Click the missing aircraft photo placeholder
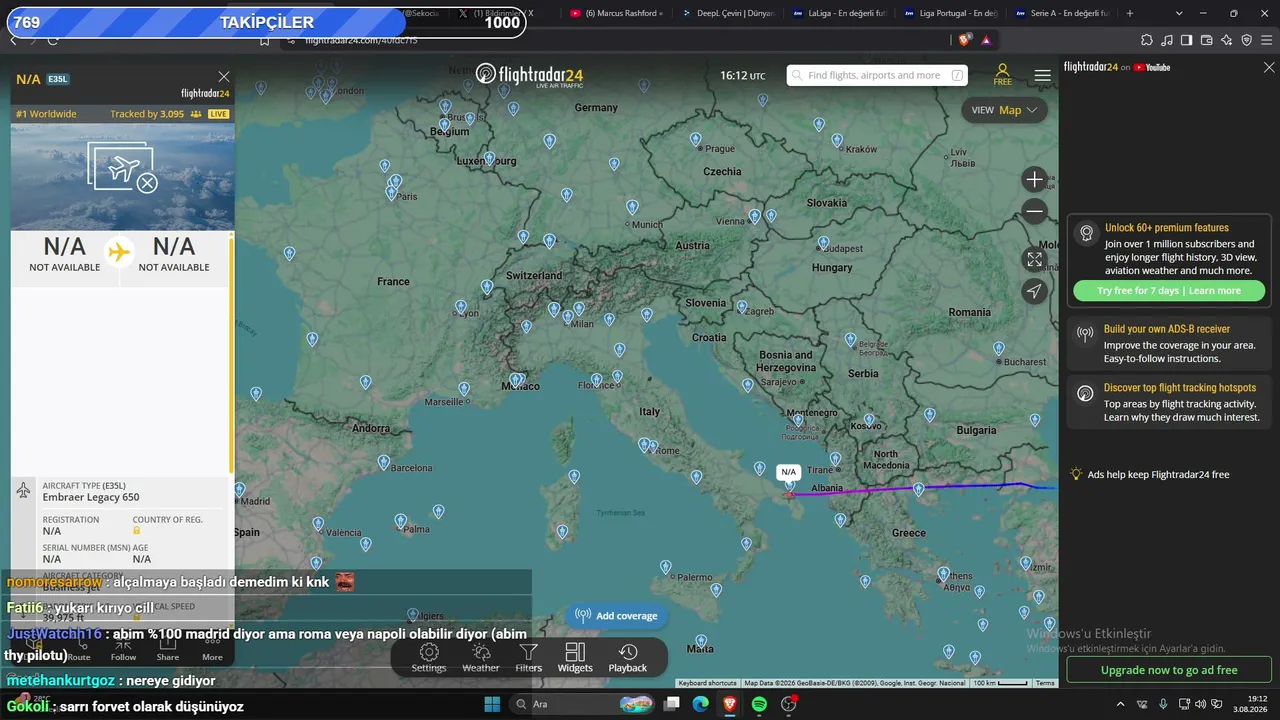 tap(122, 167)
